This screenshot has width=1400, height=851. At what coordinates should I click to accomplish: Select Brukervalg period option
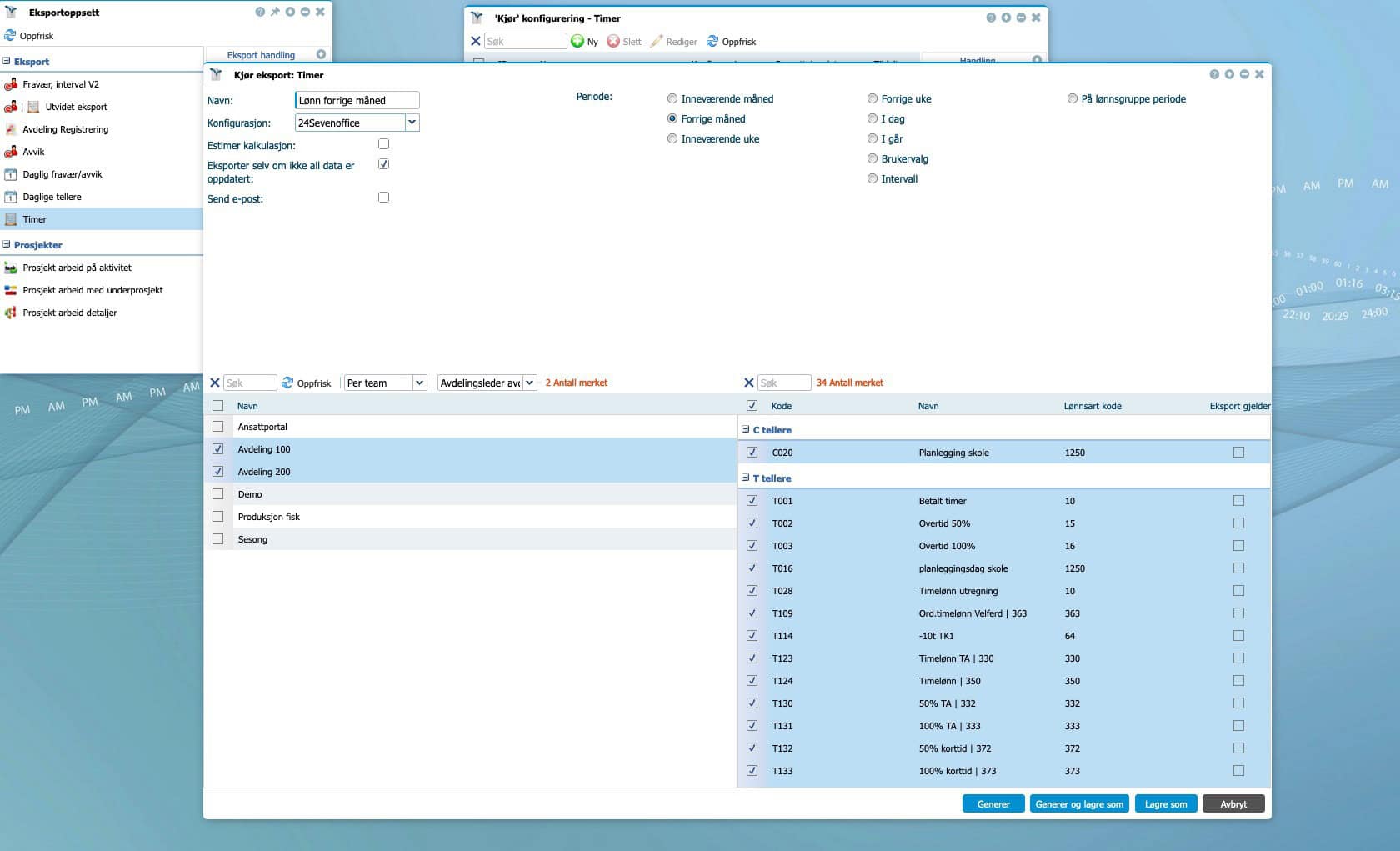[872, 158]
